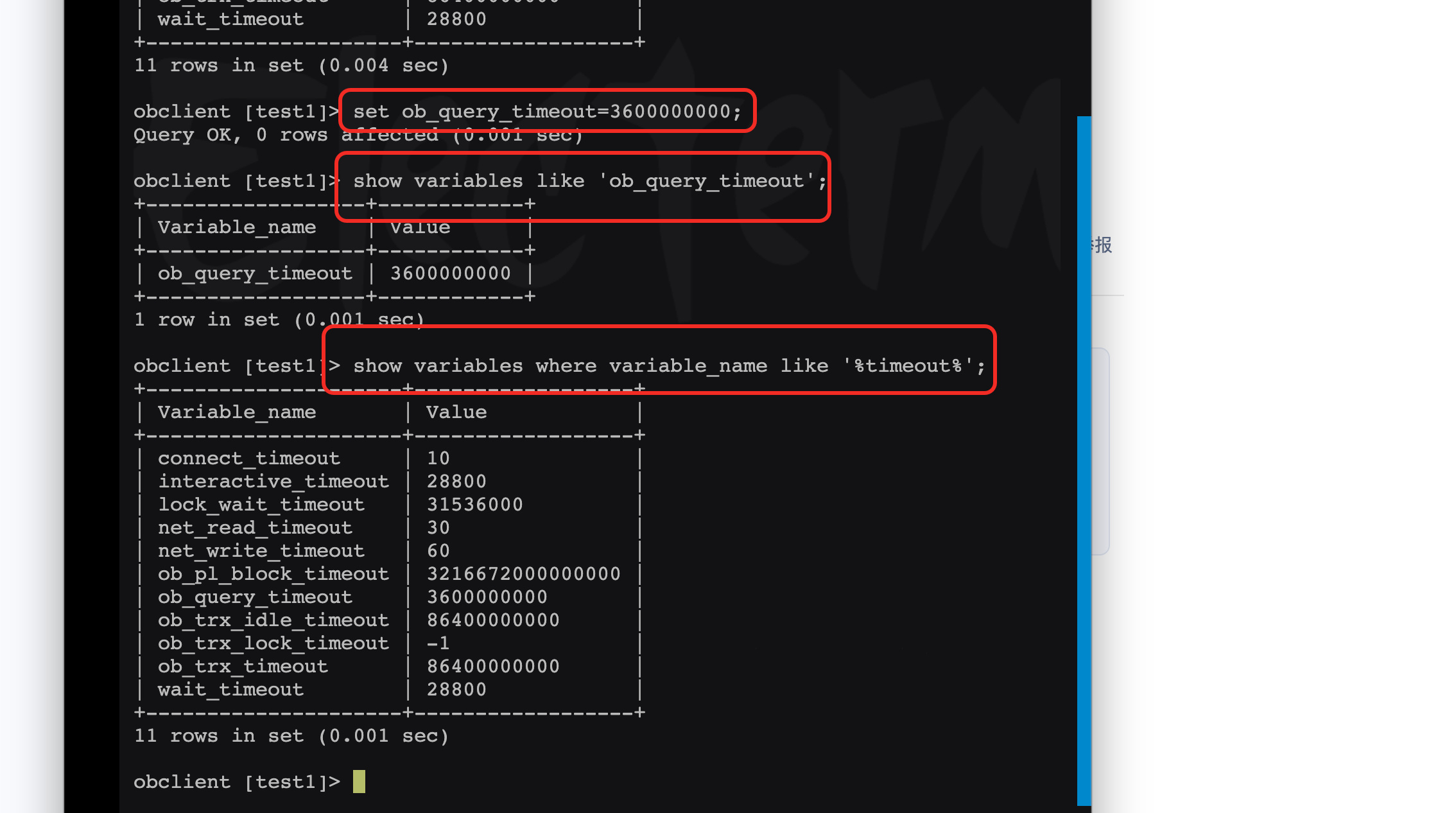This screenshot has width=1456, height=813.
Task: Click the ob_trx_timeout variable row
Action: coord(243,667)
